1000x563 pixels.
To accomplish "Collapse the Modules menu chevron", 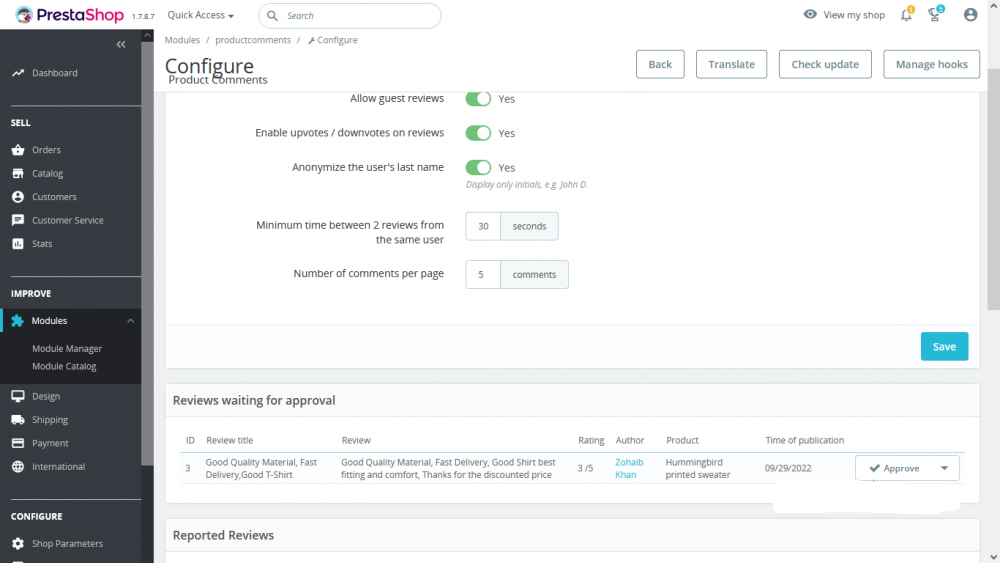I will 130,321.
